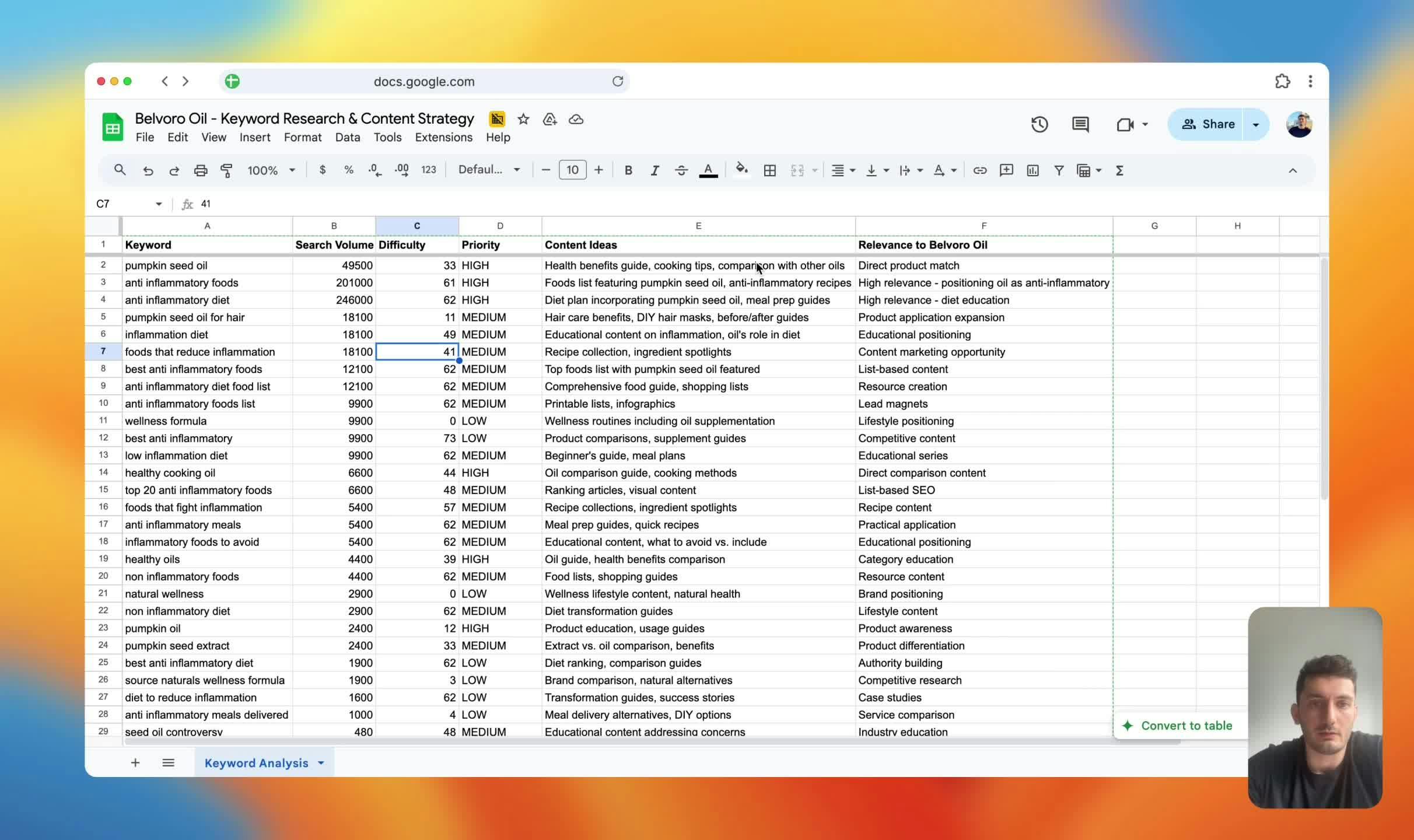The height and width of the screenshot is (840, 1414).
Task: Decrease font size with minus button
Action: tap(546, 170)
